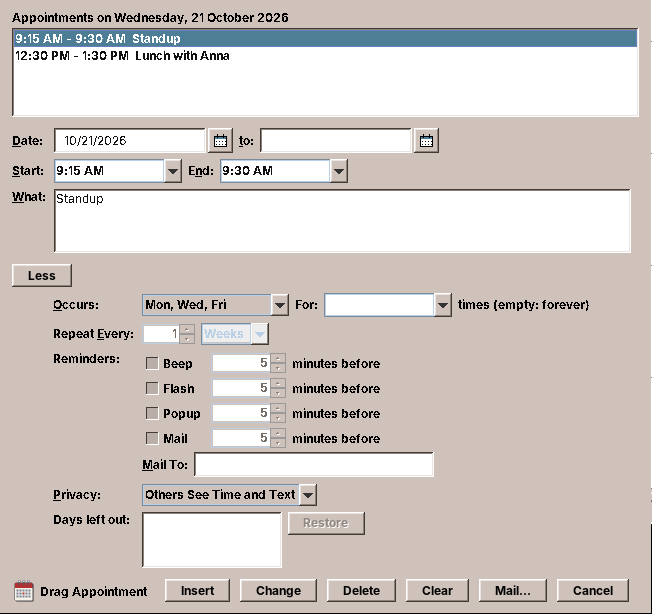Click the For times input field

[379, 305]
